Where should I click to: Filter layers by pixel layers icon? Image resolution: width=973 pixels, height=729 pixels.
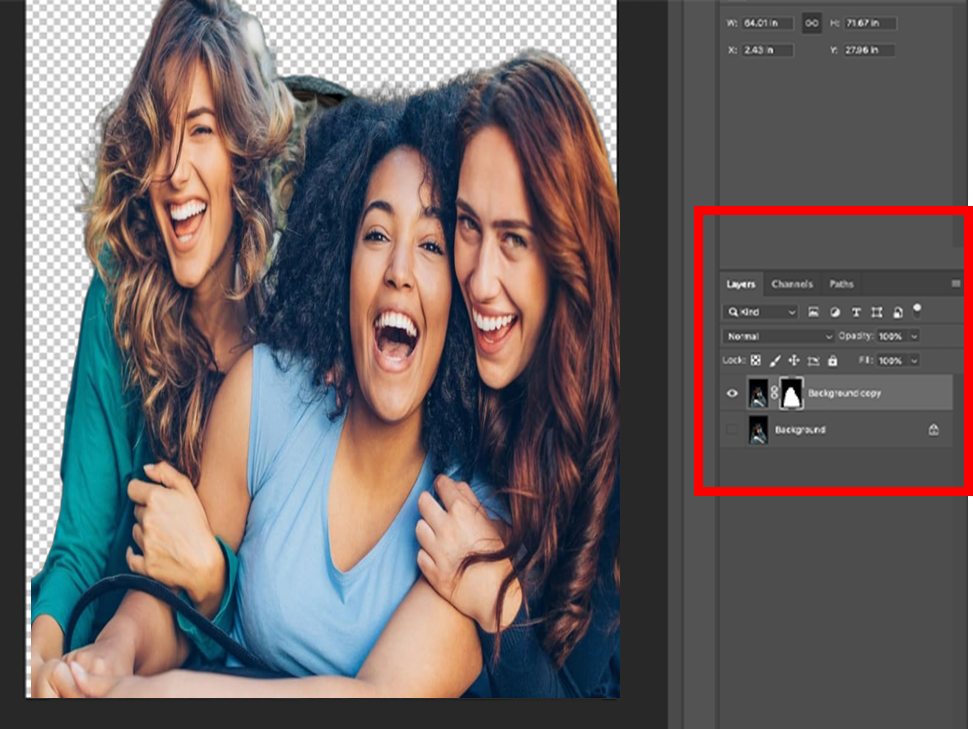point(814,312)
